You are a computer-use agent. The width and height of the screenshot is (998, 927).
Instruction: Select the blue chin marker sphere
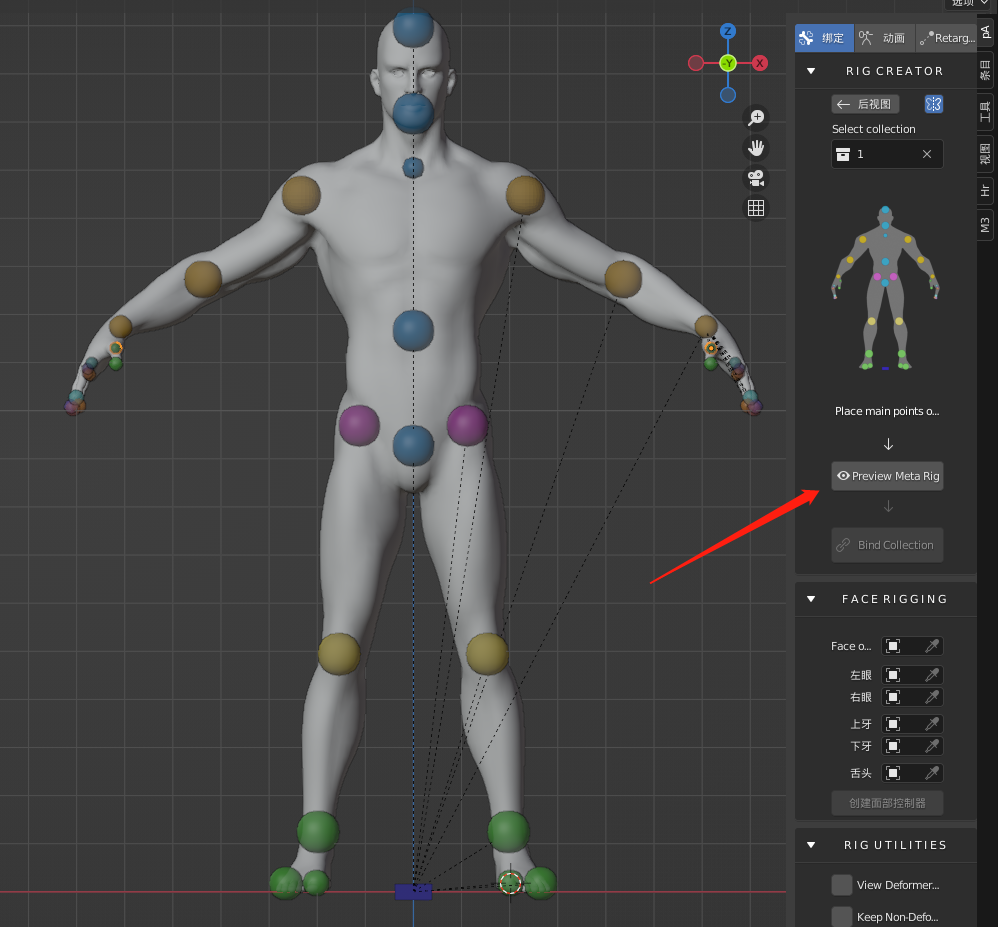tap(413, 113)
